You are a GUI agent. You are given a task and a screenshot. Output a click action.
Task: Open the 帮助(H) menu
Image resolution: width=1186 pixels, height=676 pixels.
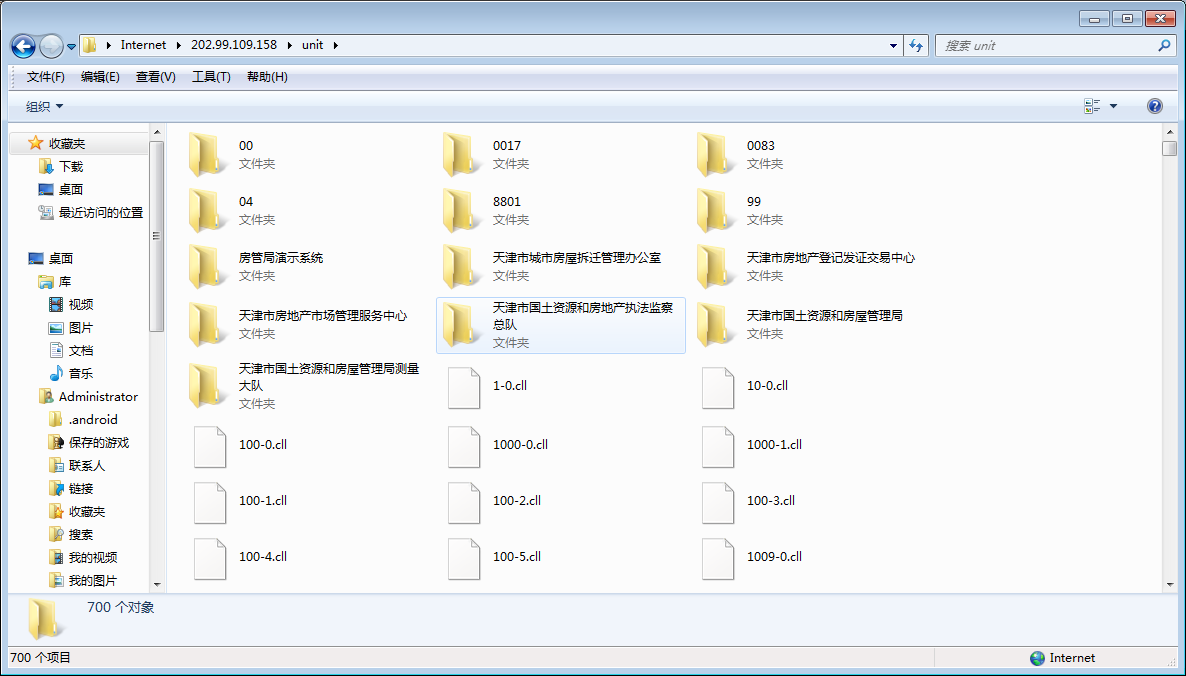pos(267,77)
